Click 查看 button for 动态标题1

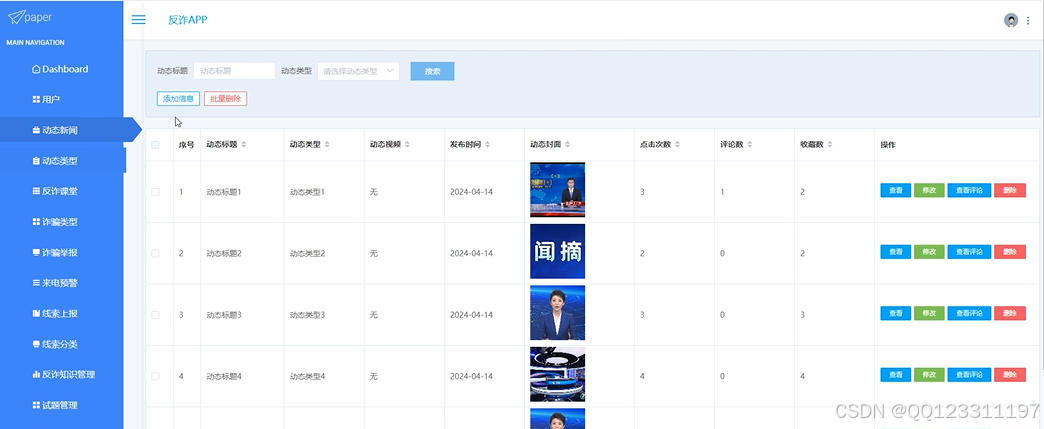click(x=896, y=191)
